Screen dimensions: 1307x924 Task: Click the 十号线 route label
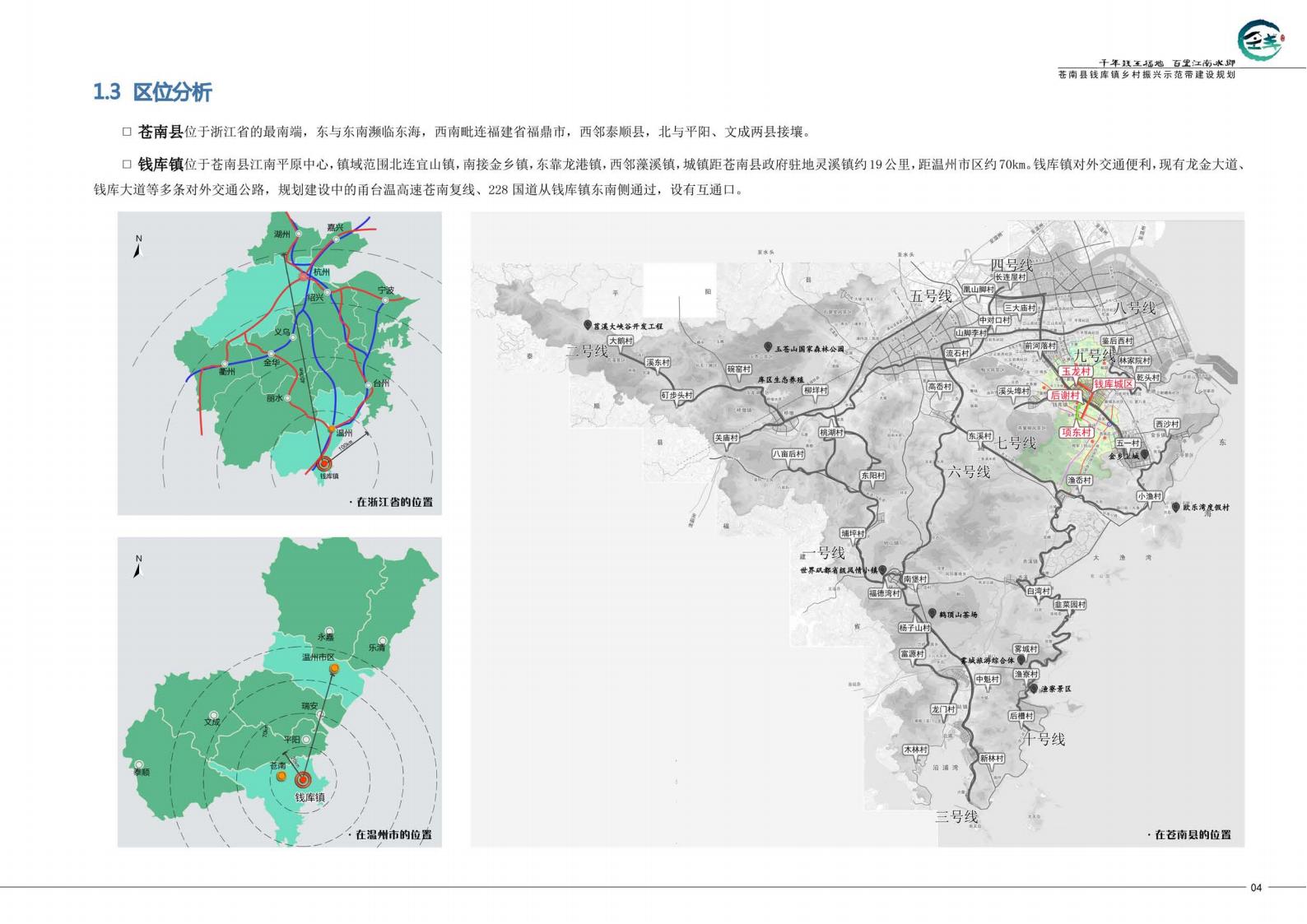coord(1044,740)
